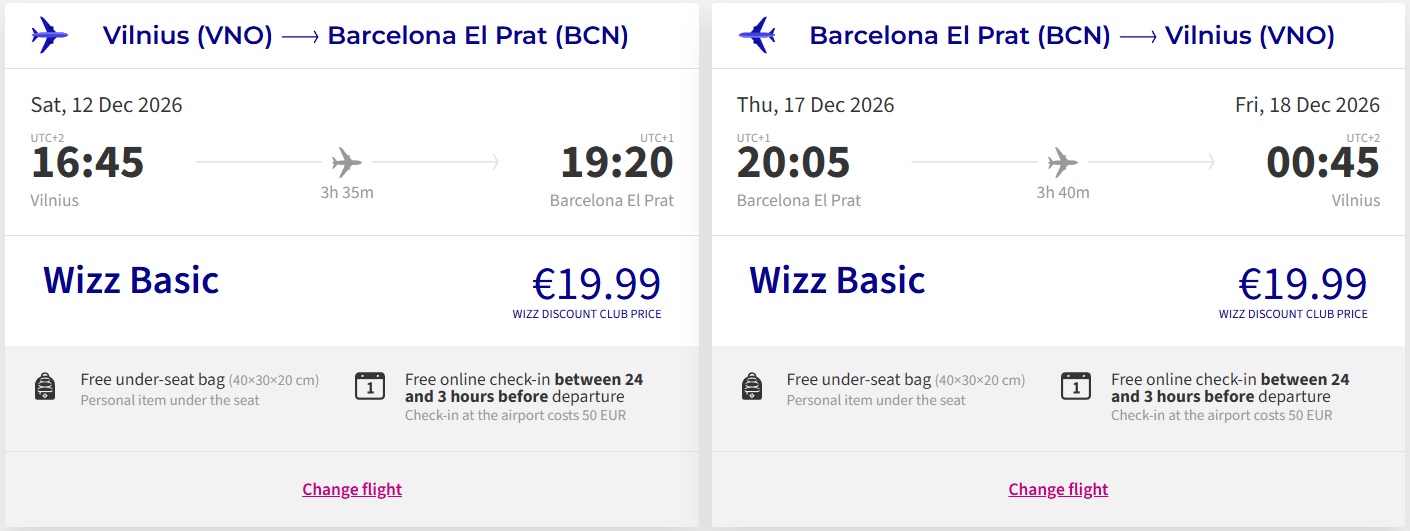Screen dimensions: 1410x531
Task: Click the €19.99 price on the return flight
Action: pos(1303,284)
